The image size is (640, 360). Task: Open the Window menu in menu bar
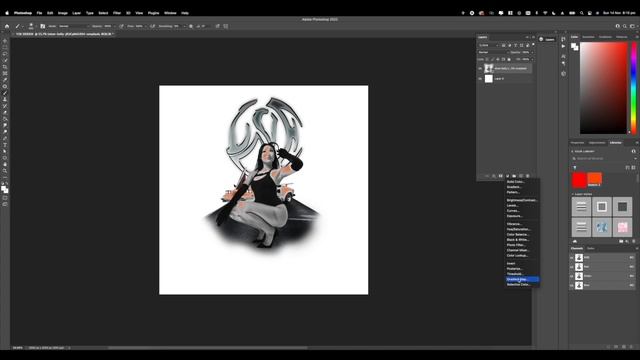point(170,13)
